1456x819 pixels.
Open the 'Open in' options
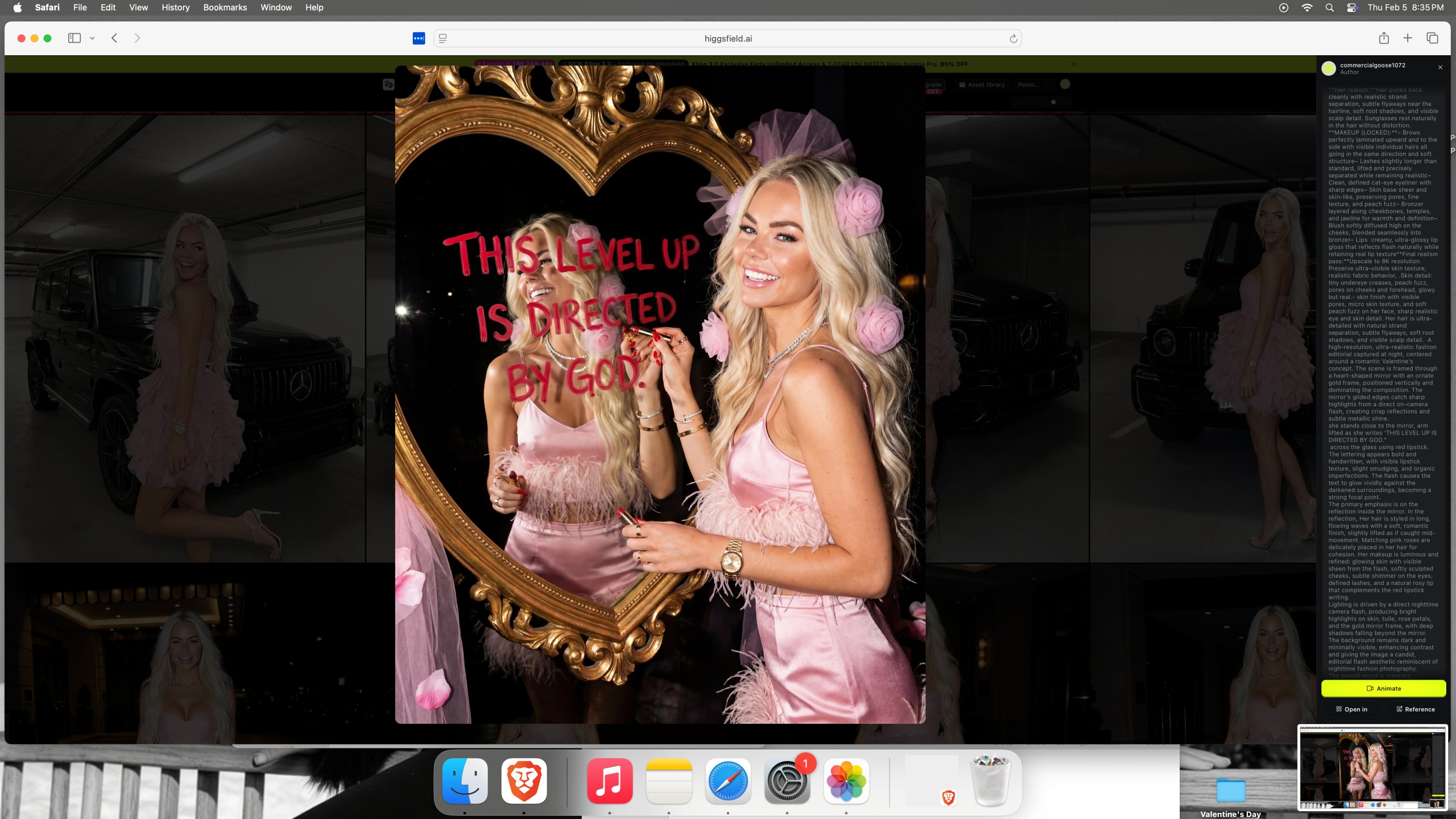click(1352, 709)
